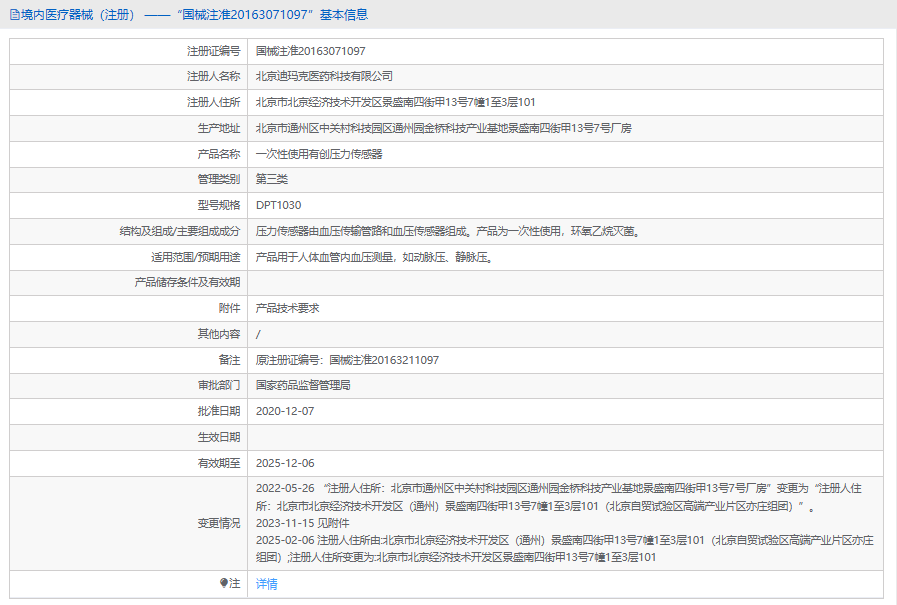Click the document icon beside the page title

(14, 14)
